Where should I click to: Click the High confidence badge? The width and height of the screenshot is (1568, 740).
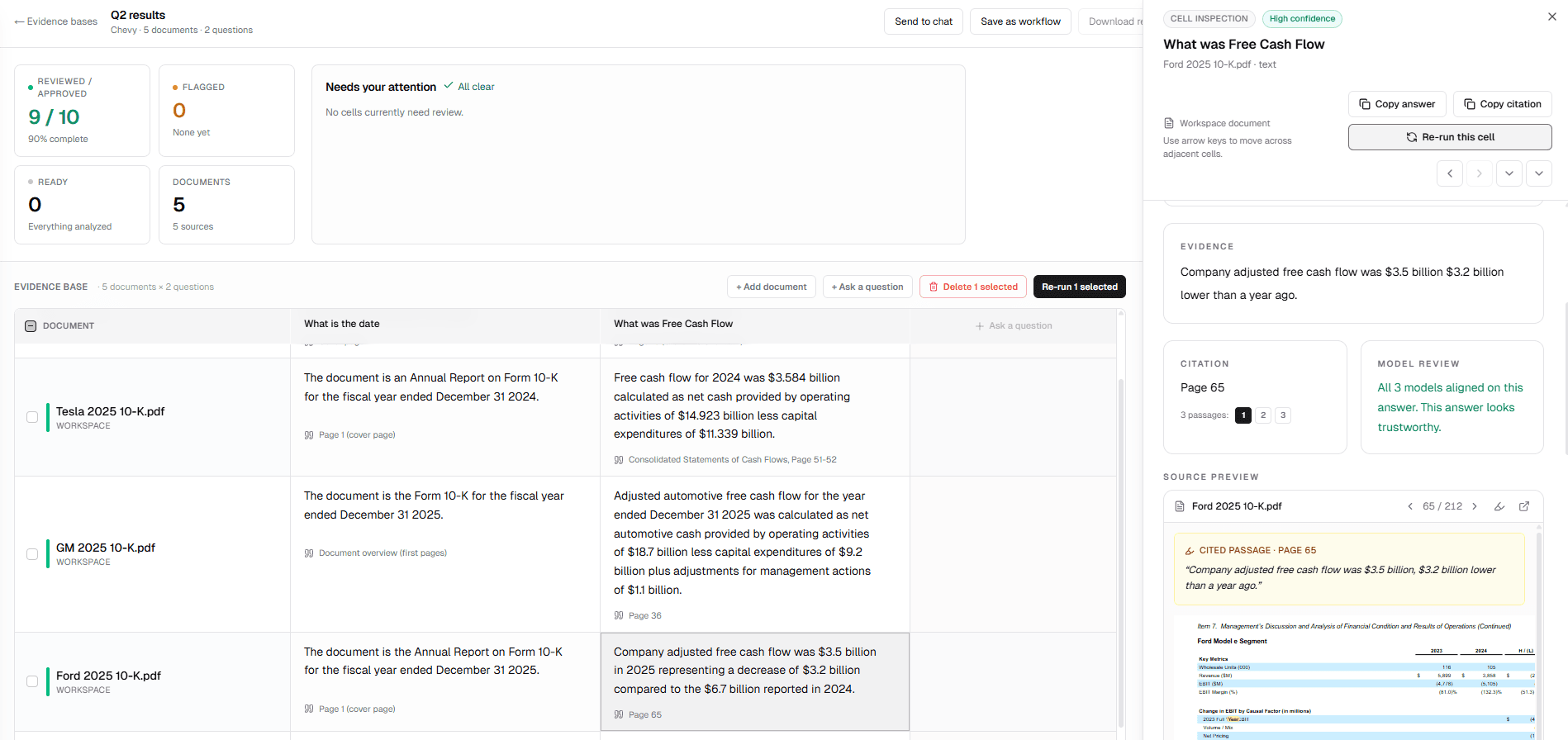(1302, 19)
